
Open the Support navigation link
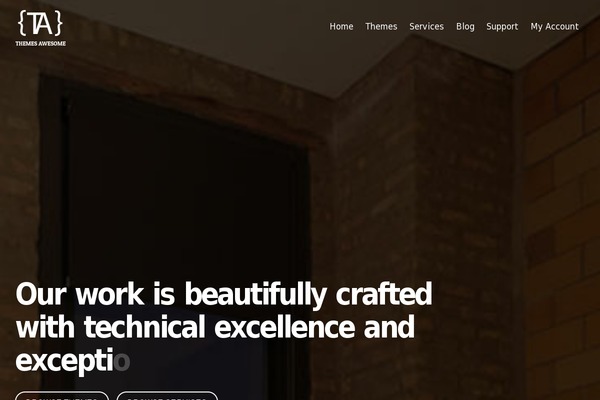[502, 26]
